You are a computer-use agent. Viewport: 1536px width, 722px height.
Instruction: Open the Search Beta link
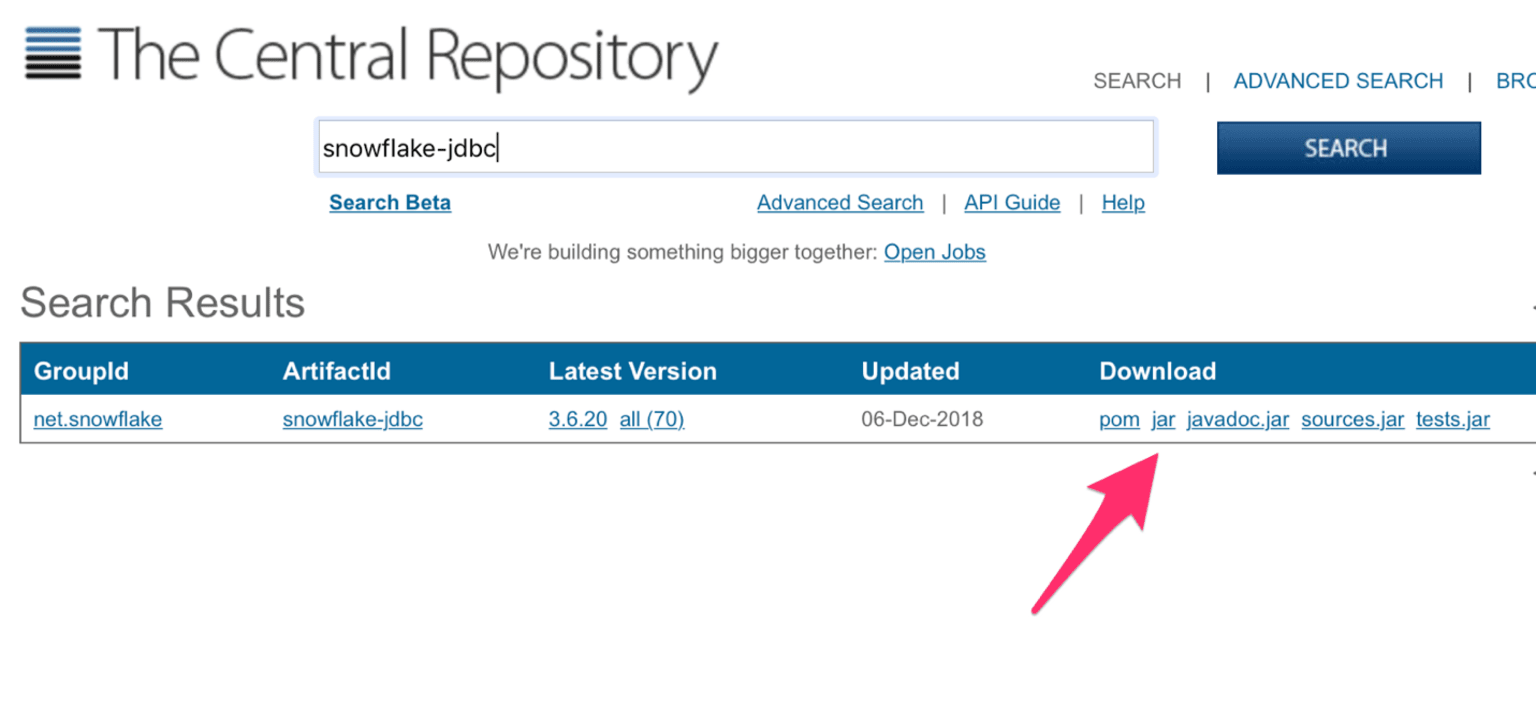click(x=390, y=203)
